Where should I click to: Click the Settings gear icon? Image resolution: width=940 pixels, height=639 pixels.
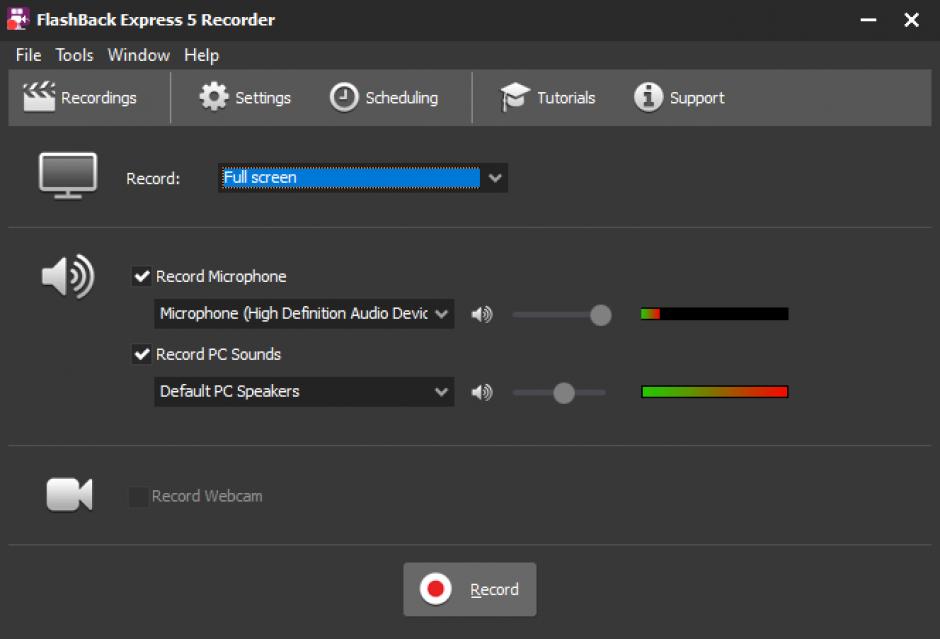tap(213, 97)
